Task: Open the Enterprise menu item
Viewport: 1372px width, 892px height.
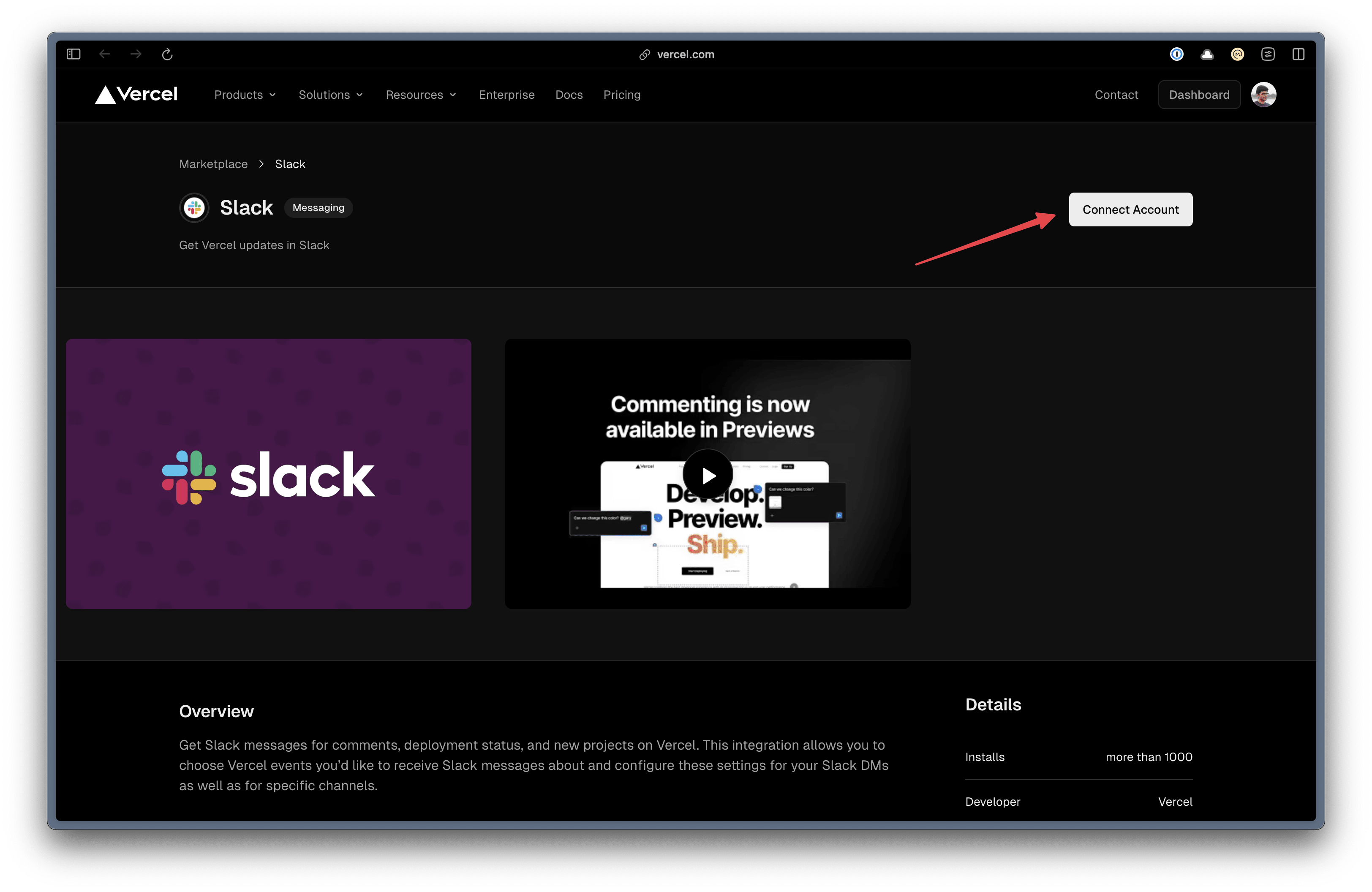Action: pyautogui.click(x=506, y=95)
